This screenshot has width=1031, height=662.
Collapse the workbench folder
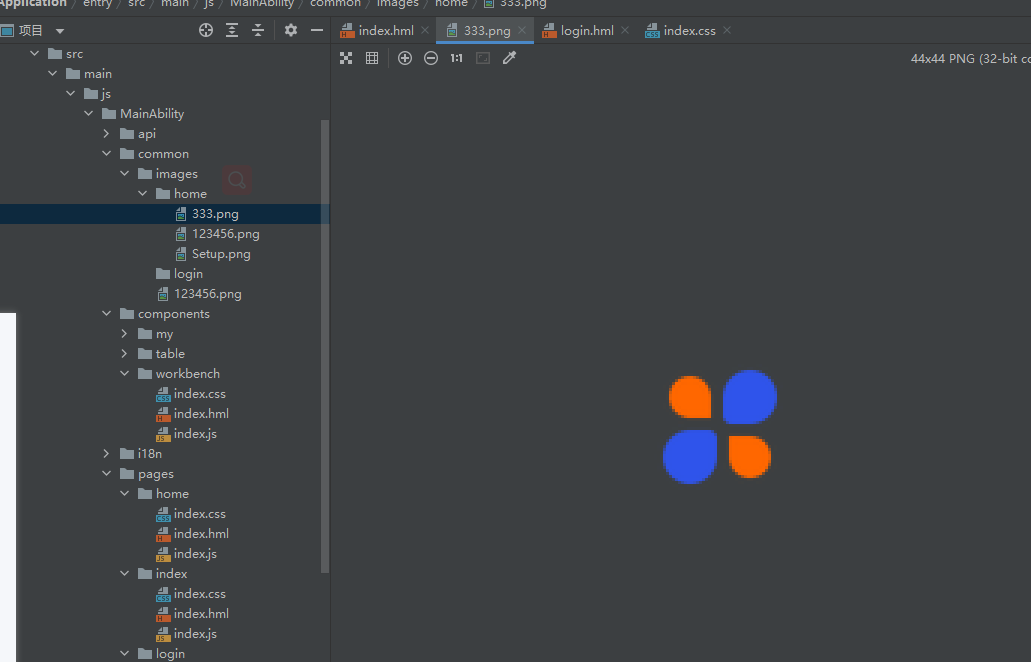(x=124, y=373)
